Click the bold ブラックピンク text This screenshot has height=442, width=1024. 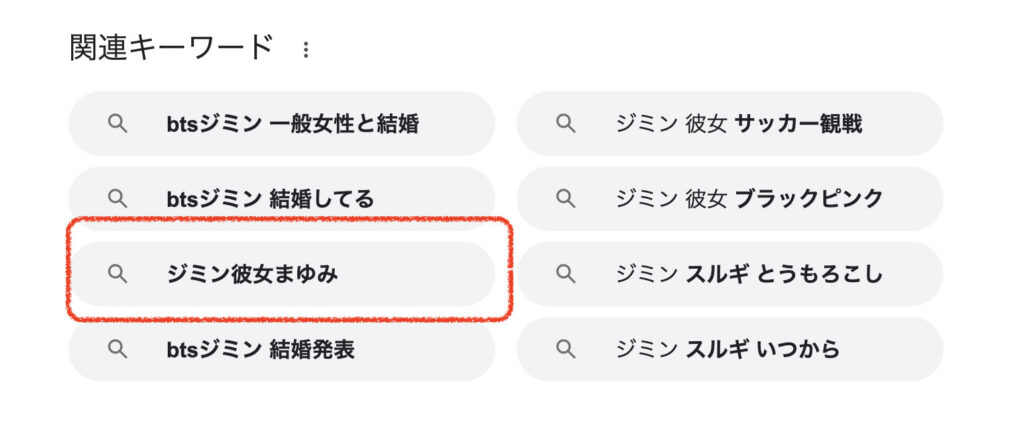809,199
